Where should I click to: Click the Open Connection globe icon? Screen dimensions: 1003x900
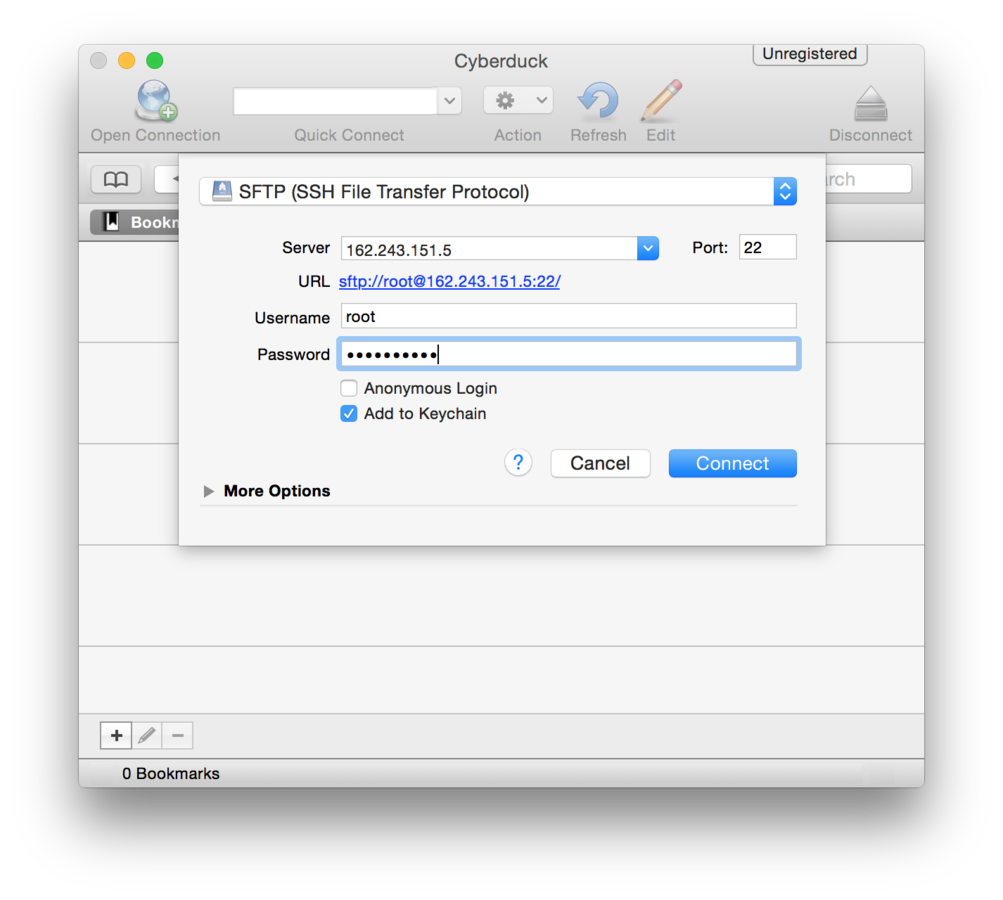pyautogui.click(x=155, y=100)
